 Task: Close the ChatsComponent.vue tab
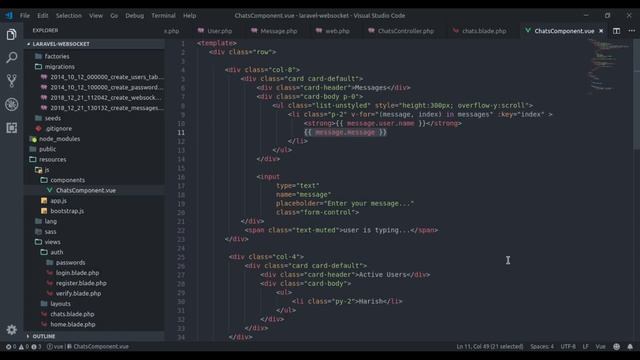click(x=601, y=31)
